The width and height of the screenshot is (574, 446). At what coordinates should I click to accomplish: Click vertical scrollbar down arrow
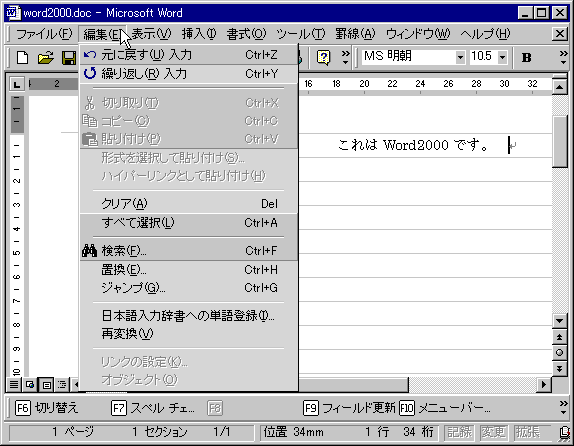[559, 321]
